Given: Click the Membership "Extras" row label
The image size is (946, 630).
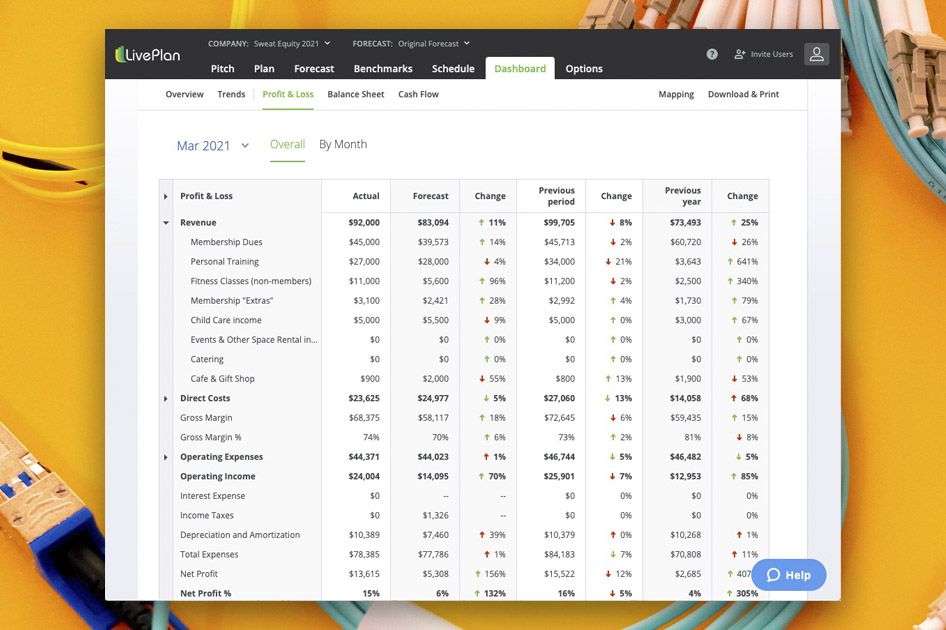Looking at the screenshot, I should click(x=232, y=301).
